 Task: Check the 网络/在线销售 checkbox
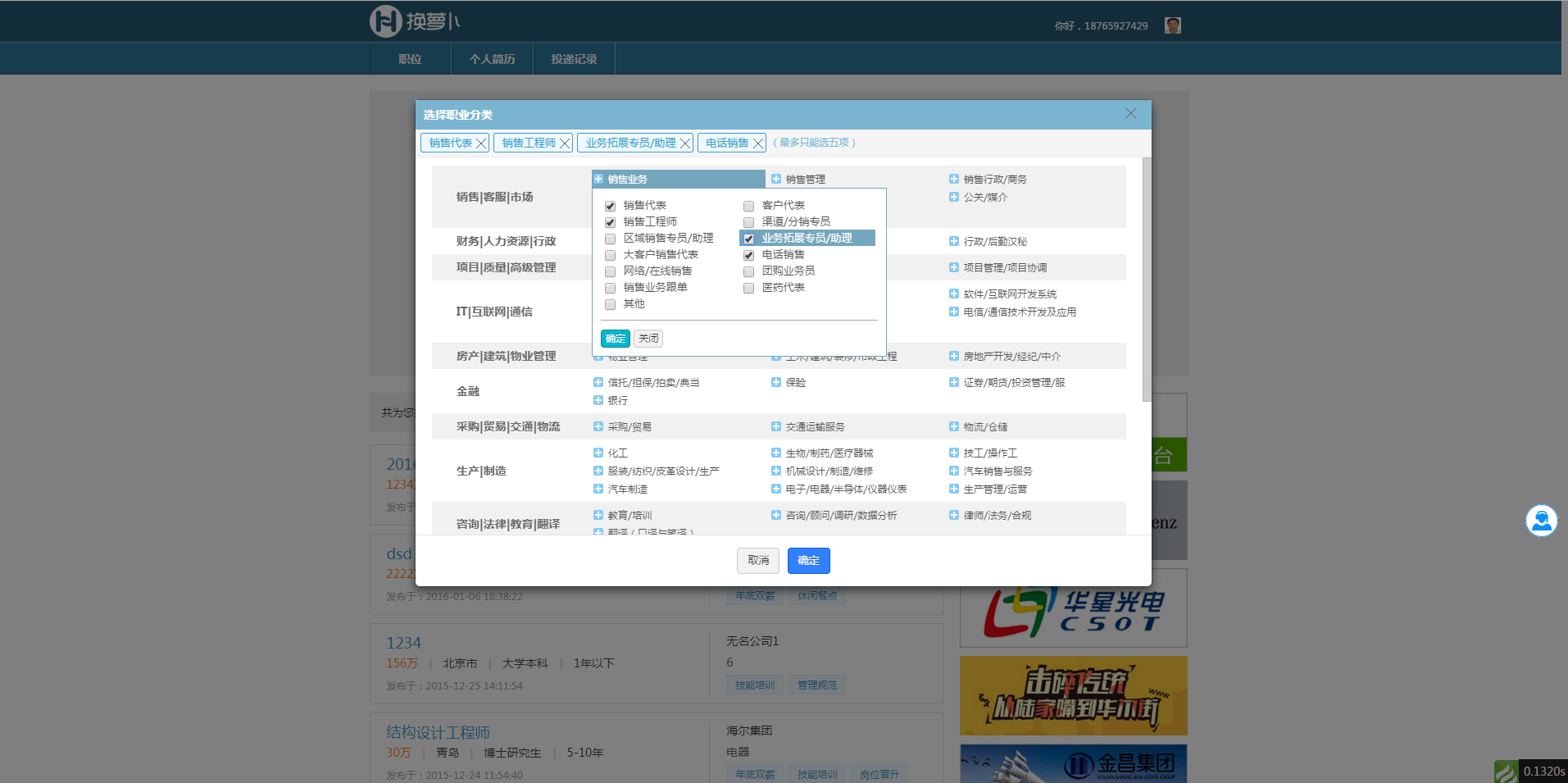(x=610, y=271)
